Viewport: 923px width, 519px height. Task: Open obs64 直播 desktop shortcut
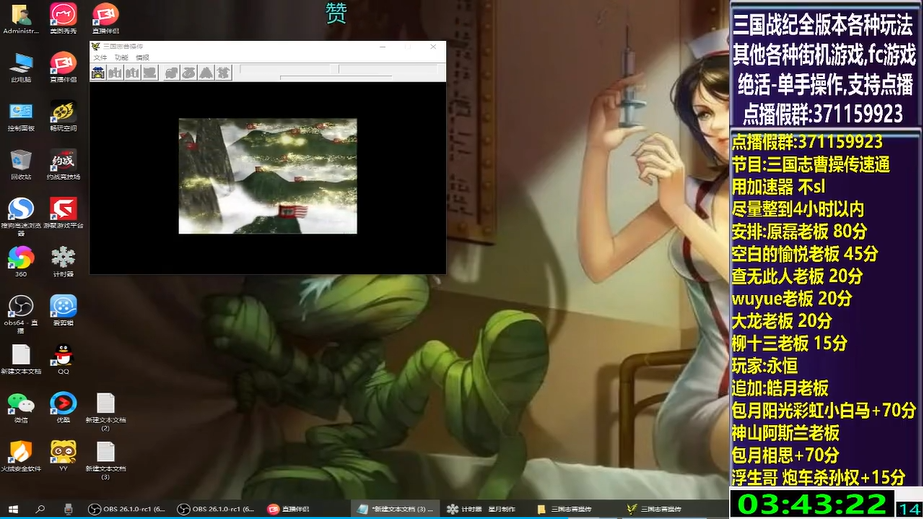(x=21, y=314)
